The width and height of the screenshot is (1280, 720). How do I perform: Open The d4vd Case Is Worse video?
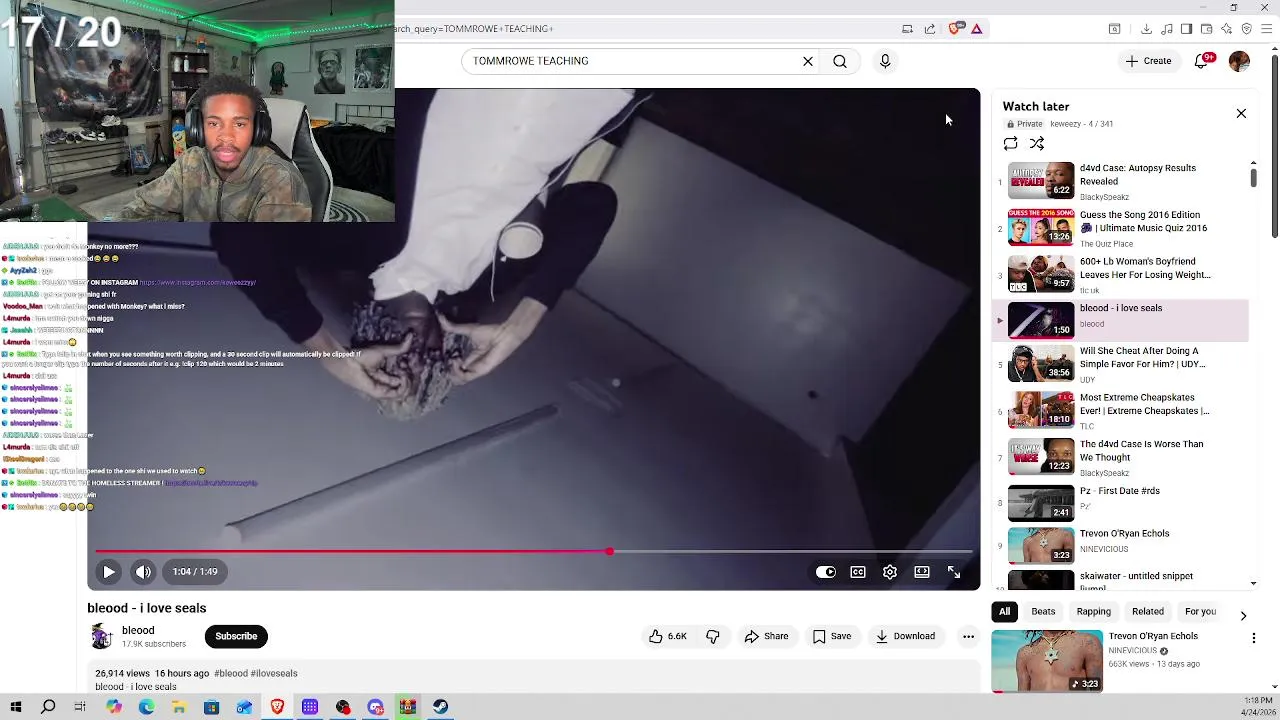tap(1120, 457)
